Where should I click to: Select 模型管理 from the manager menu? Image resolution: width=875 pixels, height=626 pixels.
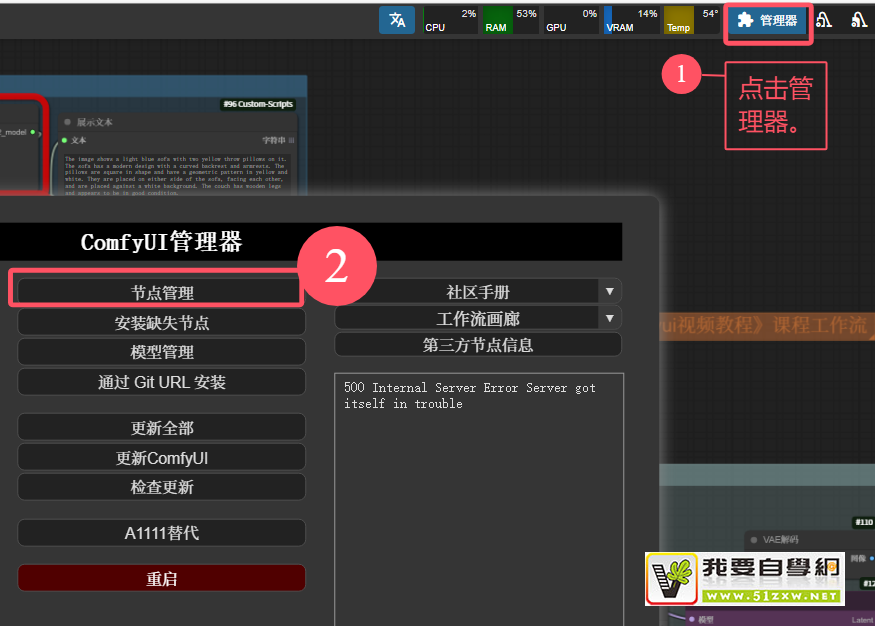point(162,352)
